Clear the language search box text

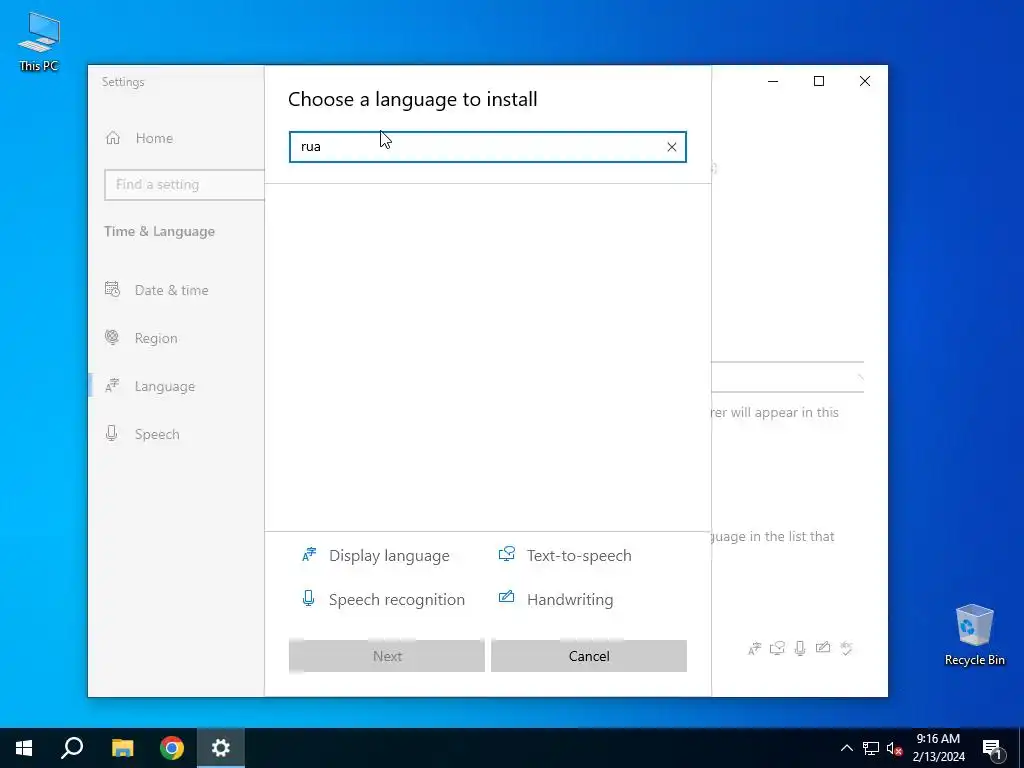pyautogui.click(x=671, y=147)
